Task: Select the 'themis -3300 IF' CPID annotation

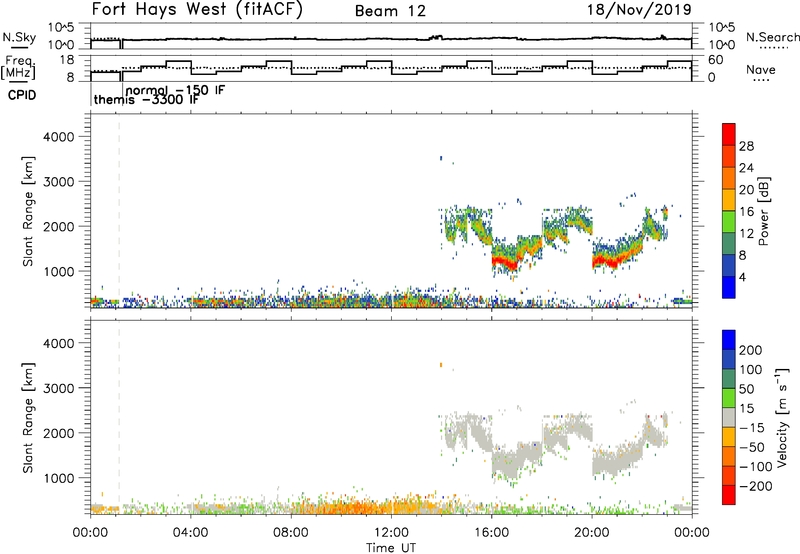Action: coord(146,100)
